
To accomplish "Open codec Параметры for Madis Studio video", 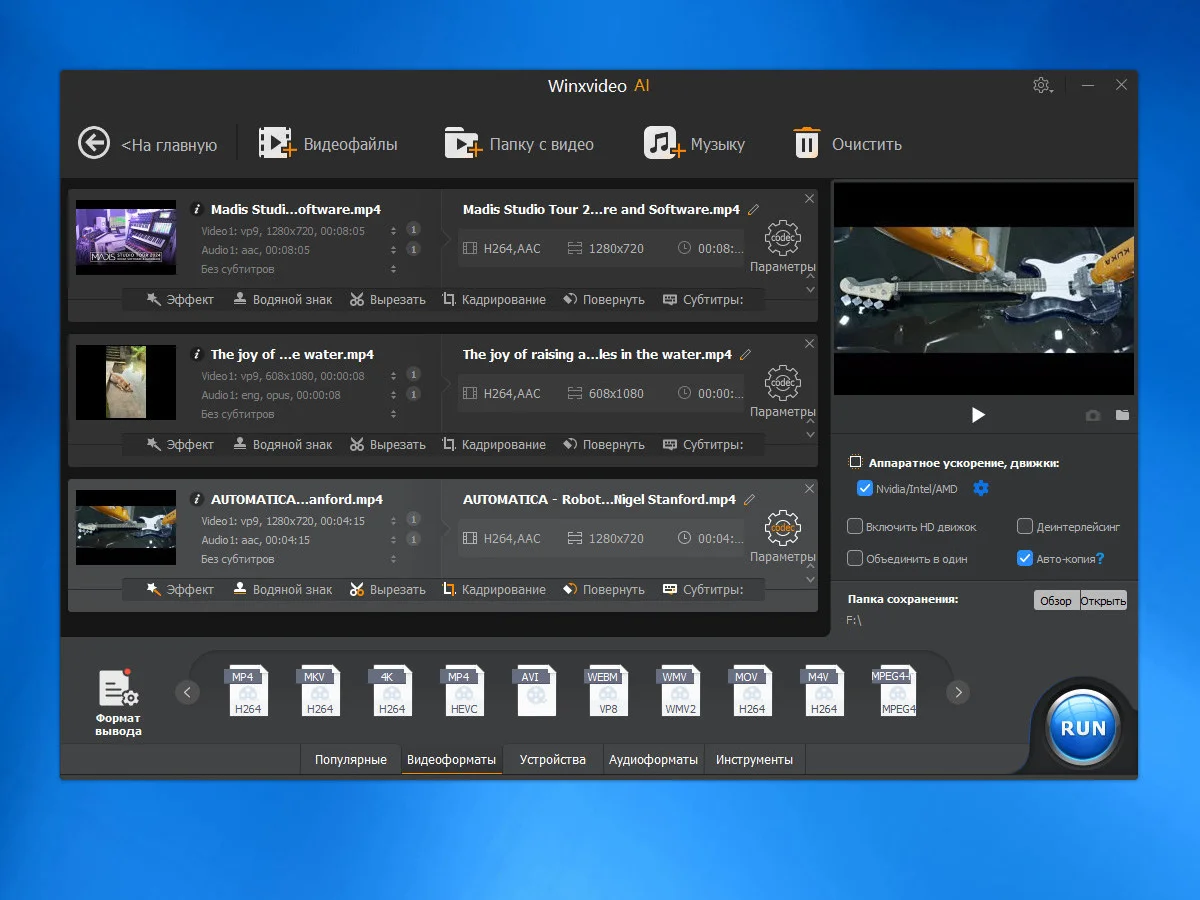I will 782,240.
